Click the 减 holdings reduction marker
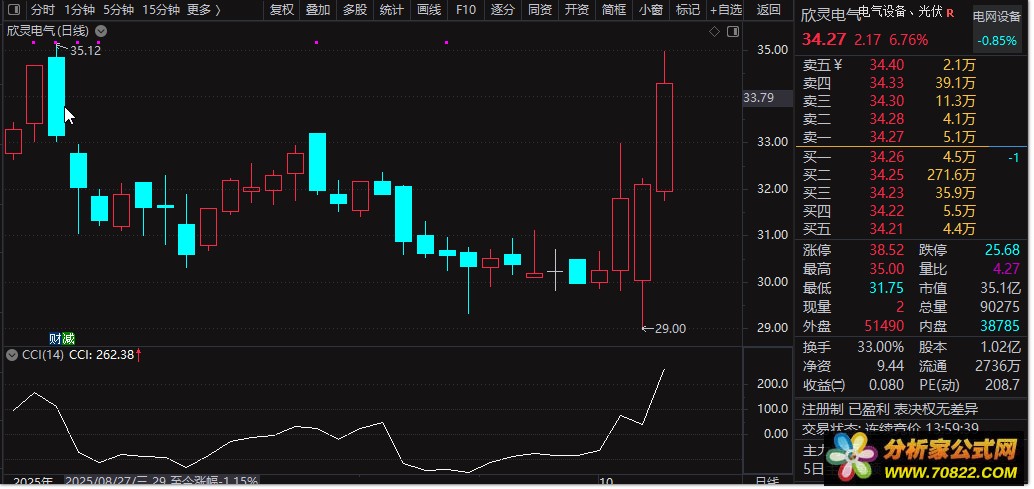Screen dimensions: 1034x489 [69, 339]
